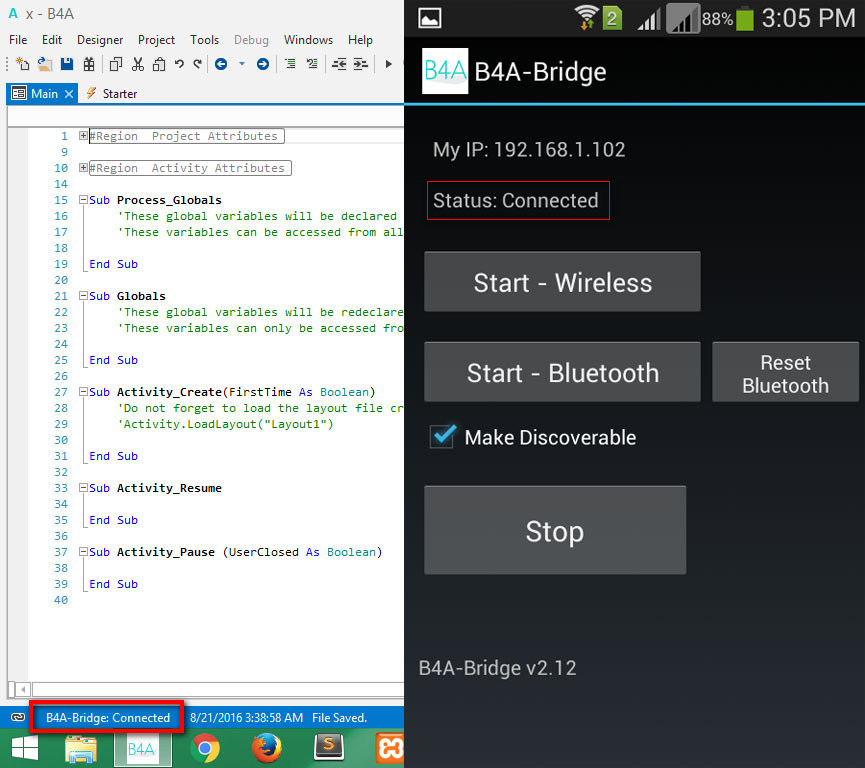Paste using the clipboard icon

point(159,64)
